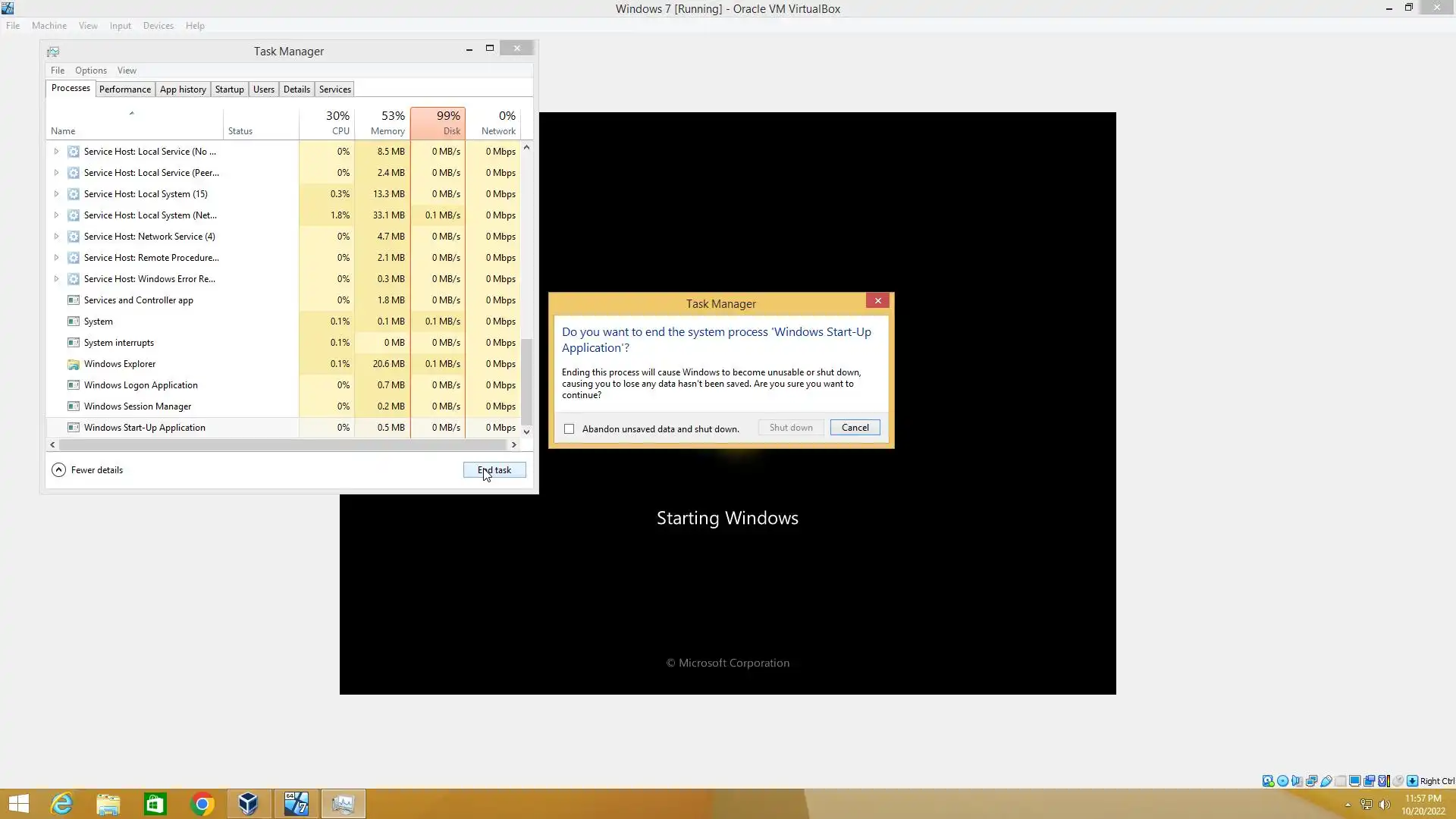
Task: Click the volume speaker tray icon
Action: pyautogui.click(x=1384, y=805)
